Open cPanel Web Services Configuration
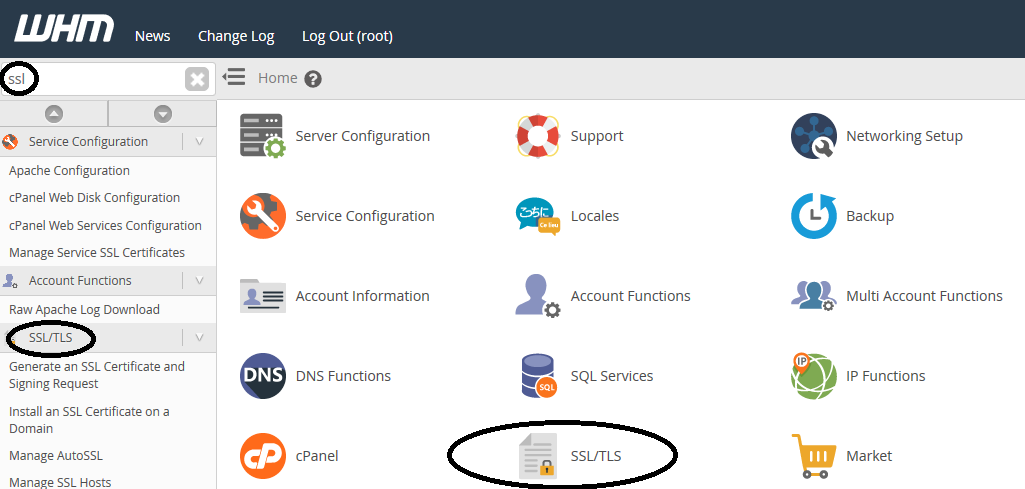 pos(105,226)
